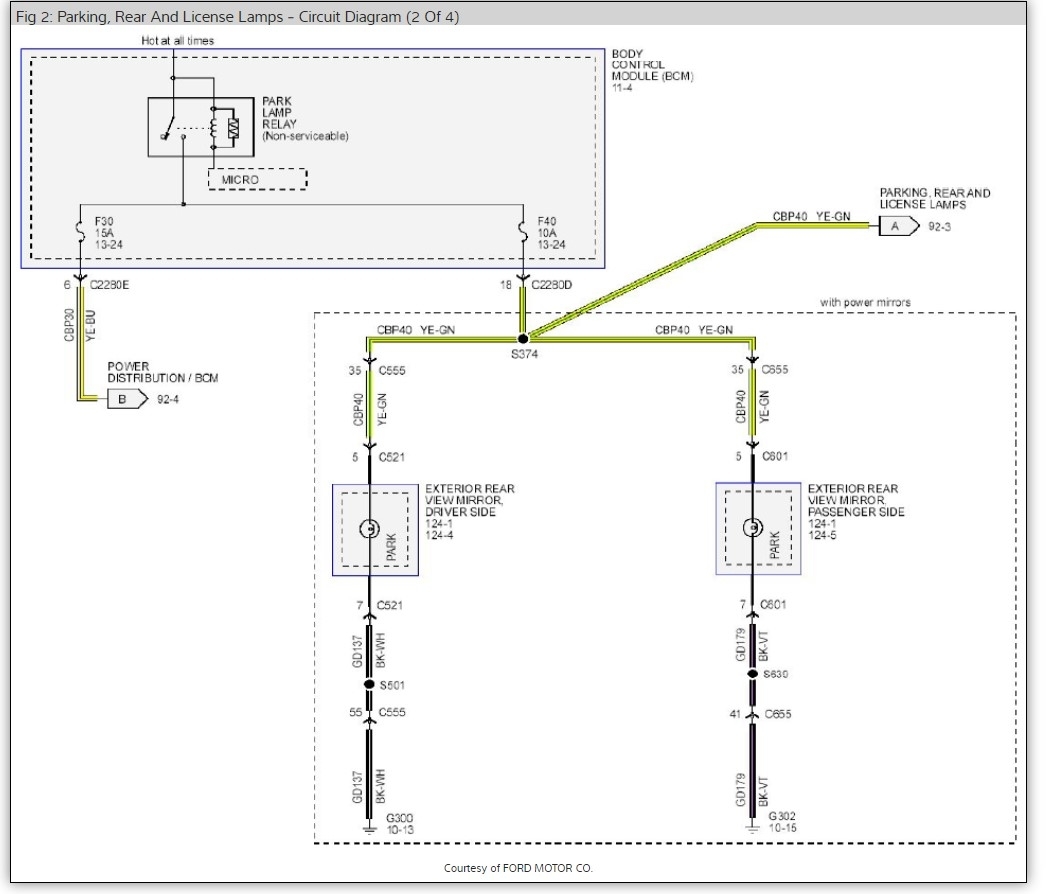Click pin 35 connector label C655

[x=774, y=370]
